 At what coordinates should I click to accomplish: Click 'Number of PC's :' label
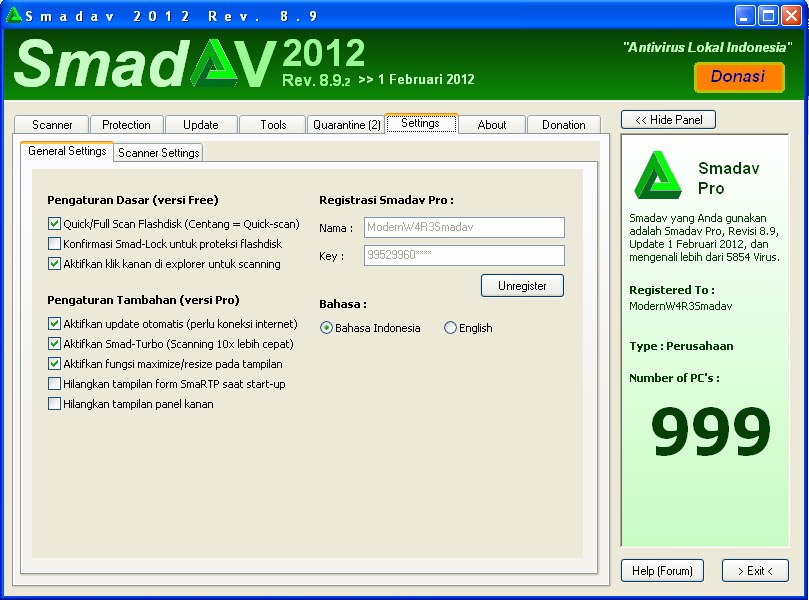coord(674,378)
